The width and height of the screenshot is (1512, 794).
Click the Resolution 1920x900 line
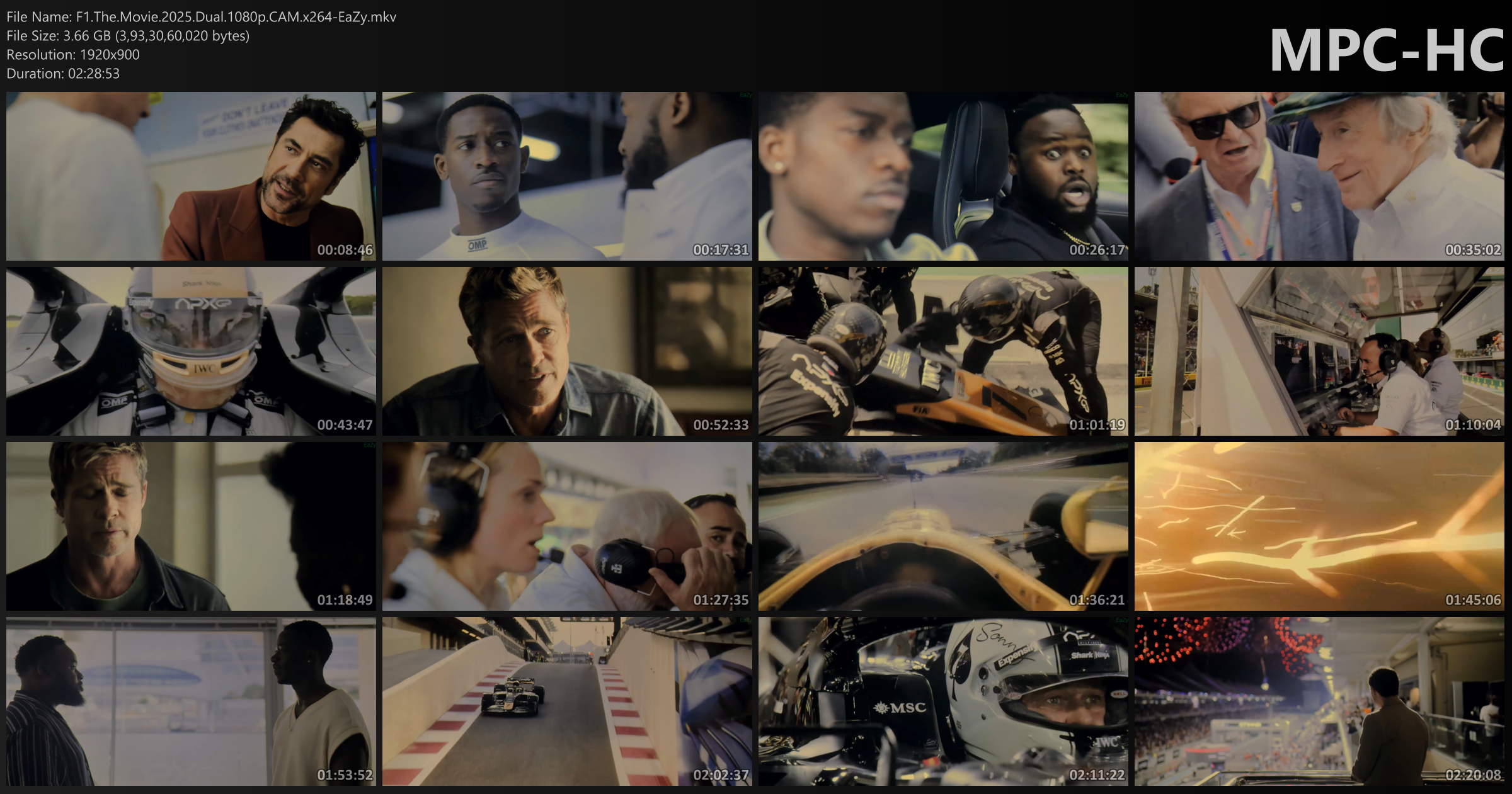(x=73, y=55)
